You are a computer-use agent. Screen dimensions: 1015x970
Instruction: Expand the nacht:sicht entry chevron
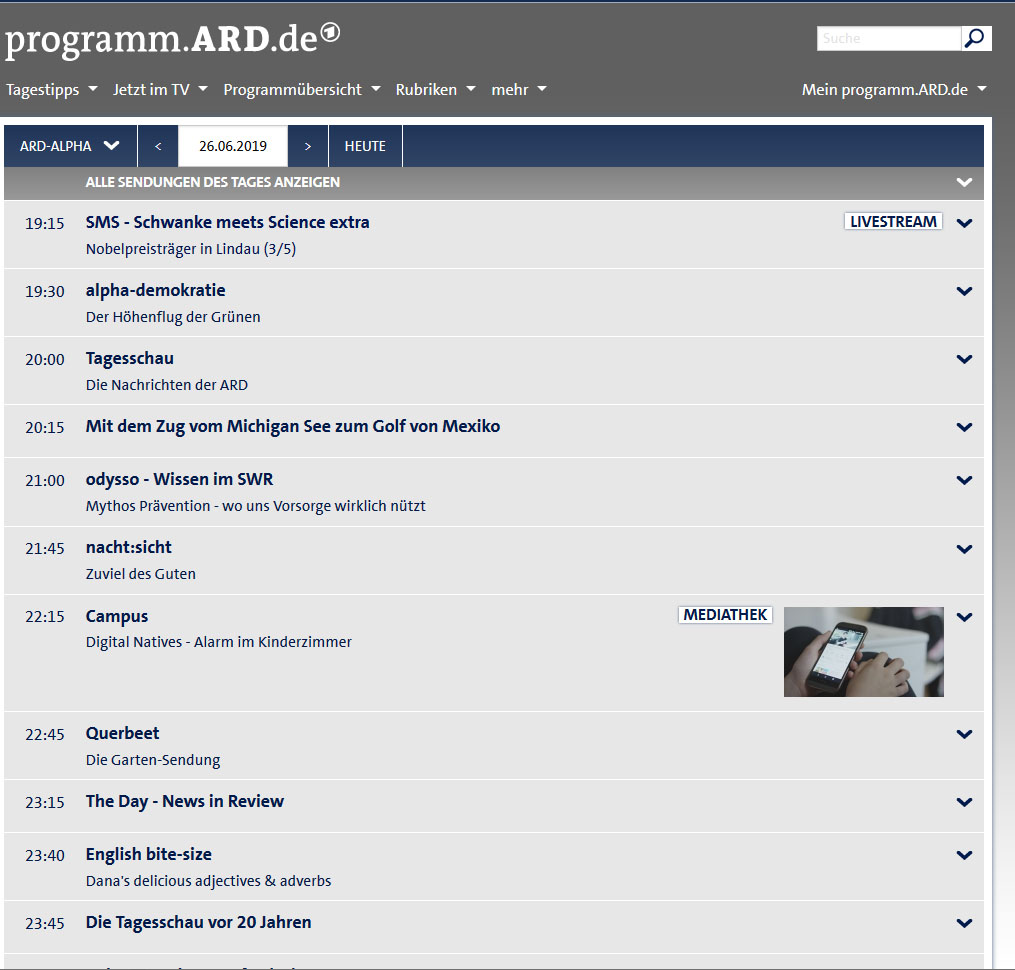point(964,548)
